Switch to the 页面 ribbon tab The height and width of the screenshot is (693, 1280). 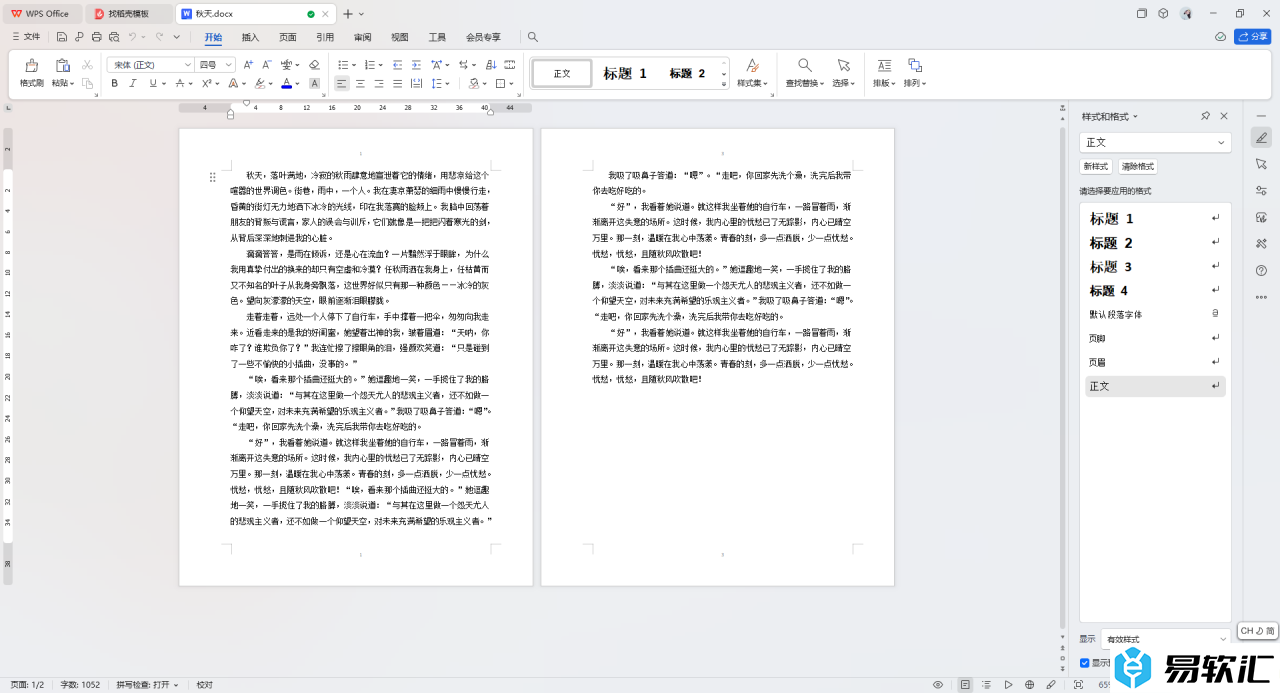pos(288,37)
